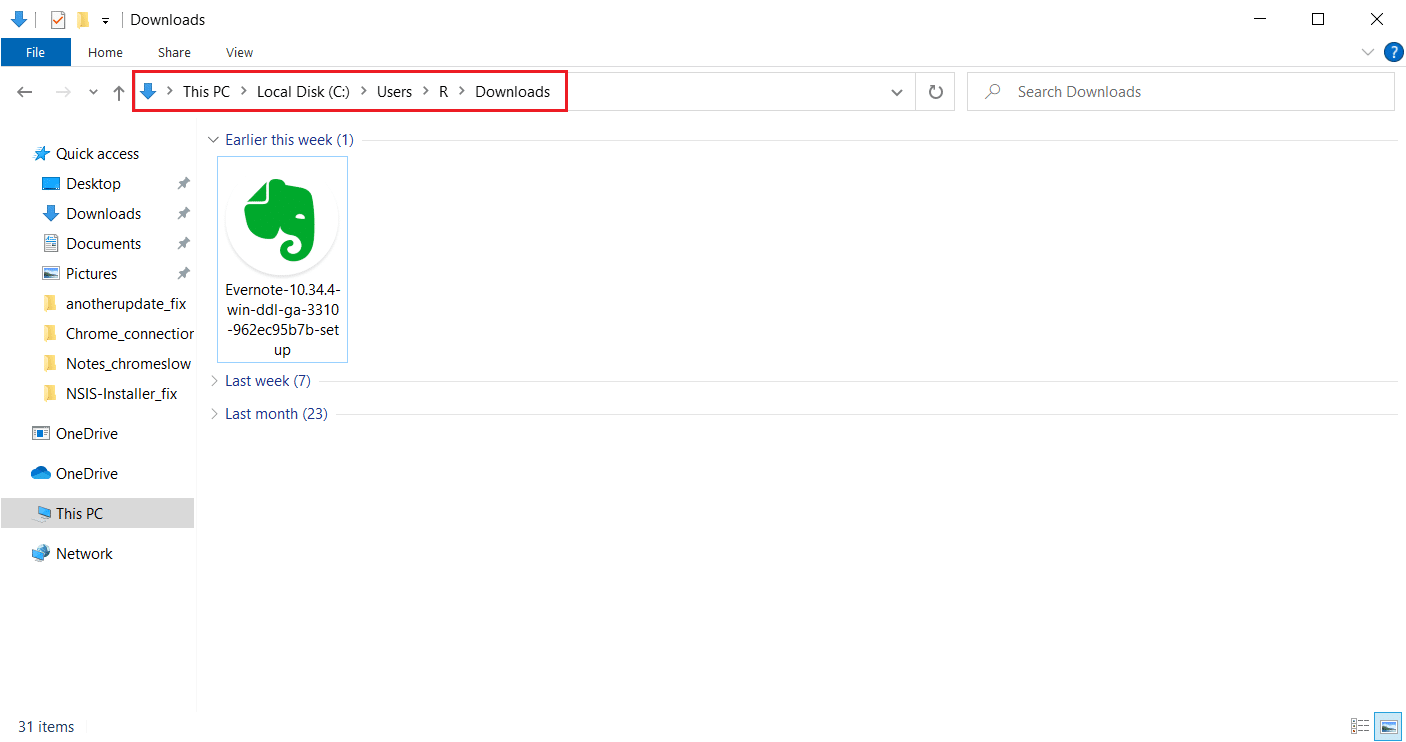Switch to Details view icon in status bar
Image resolution: width=1406 pixels, height=742 pixels.
1360,726
